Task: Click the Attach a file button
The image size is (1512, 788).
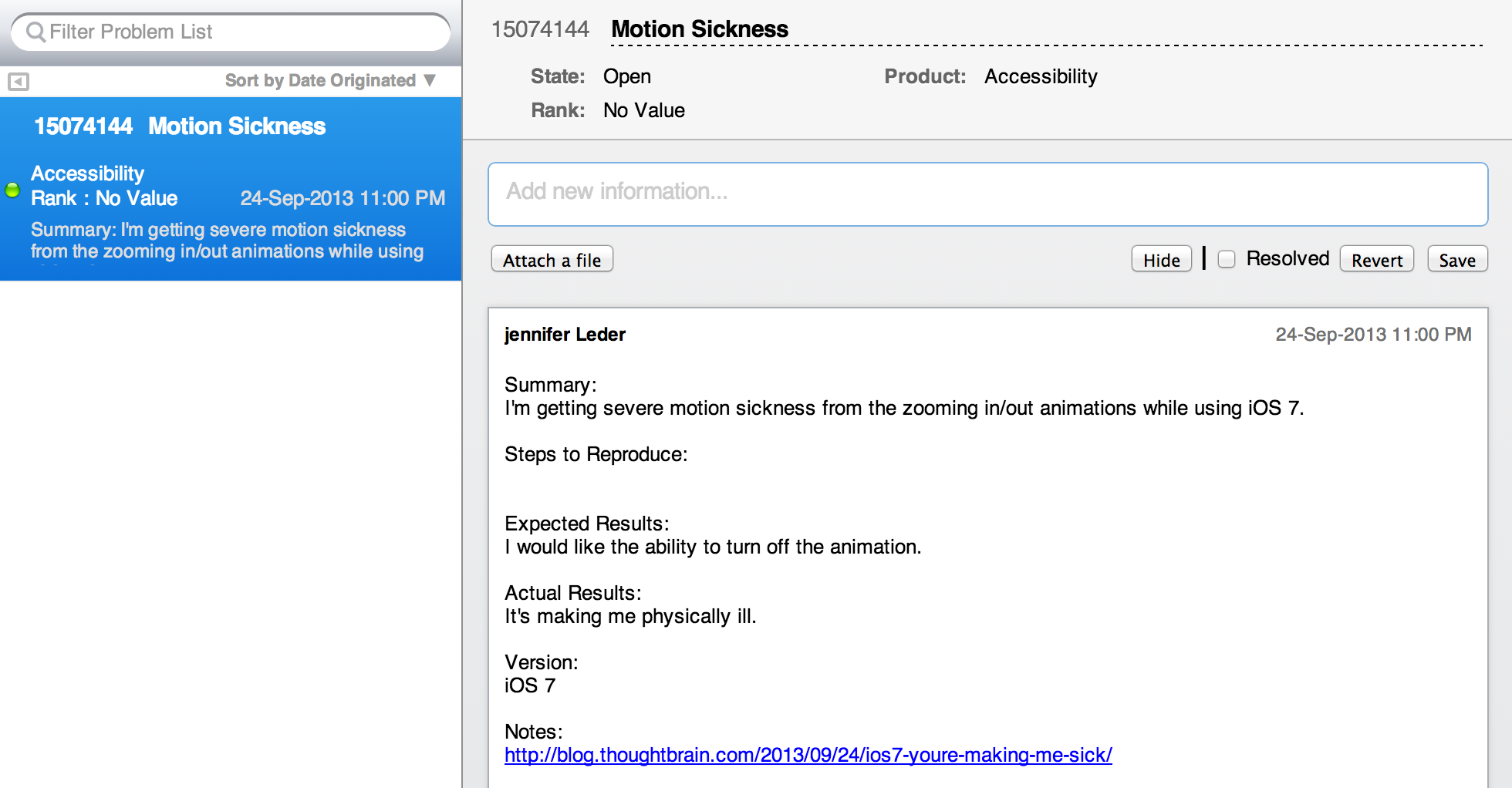Action: (x=552, y=260)
